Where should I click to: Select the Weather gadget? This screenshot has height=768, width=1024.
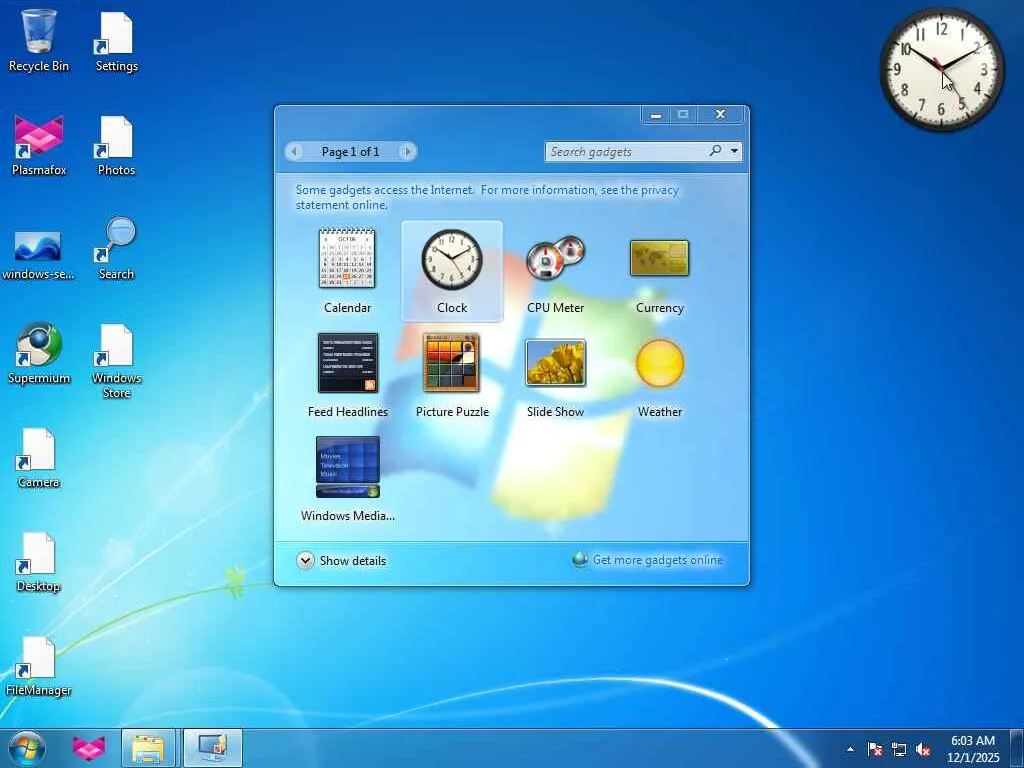pos(660,375)
